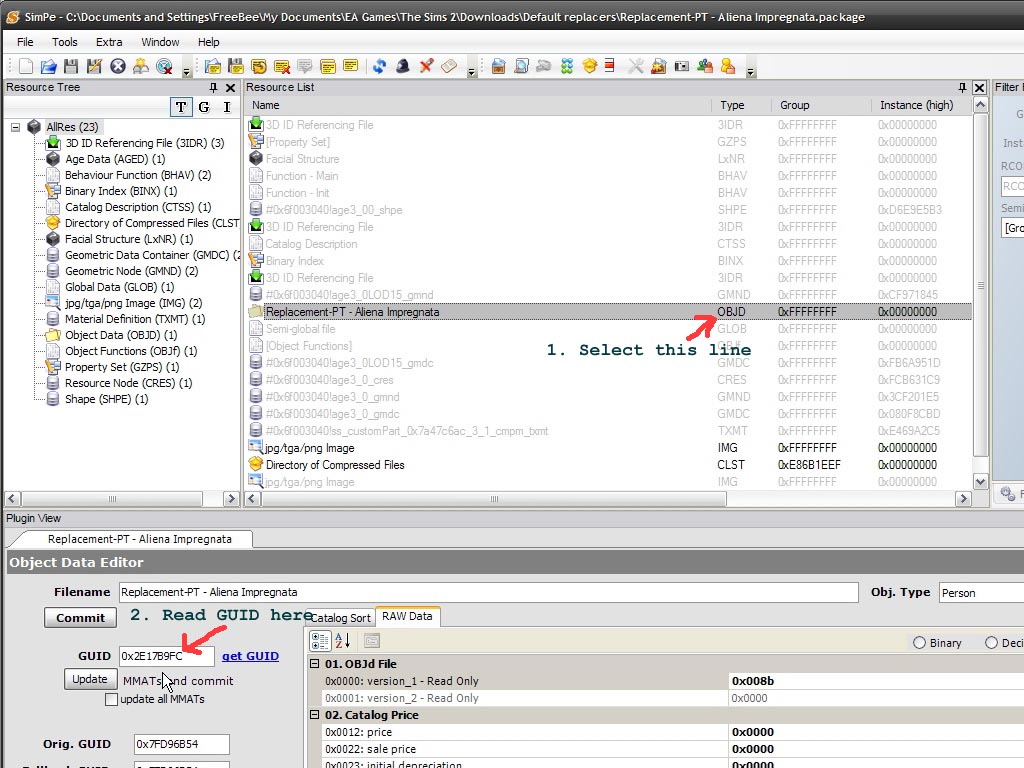Open the Extra menu
1024x768 pixels.
[109, 42]
